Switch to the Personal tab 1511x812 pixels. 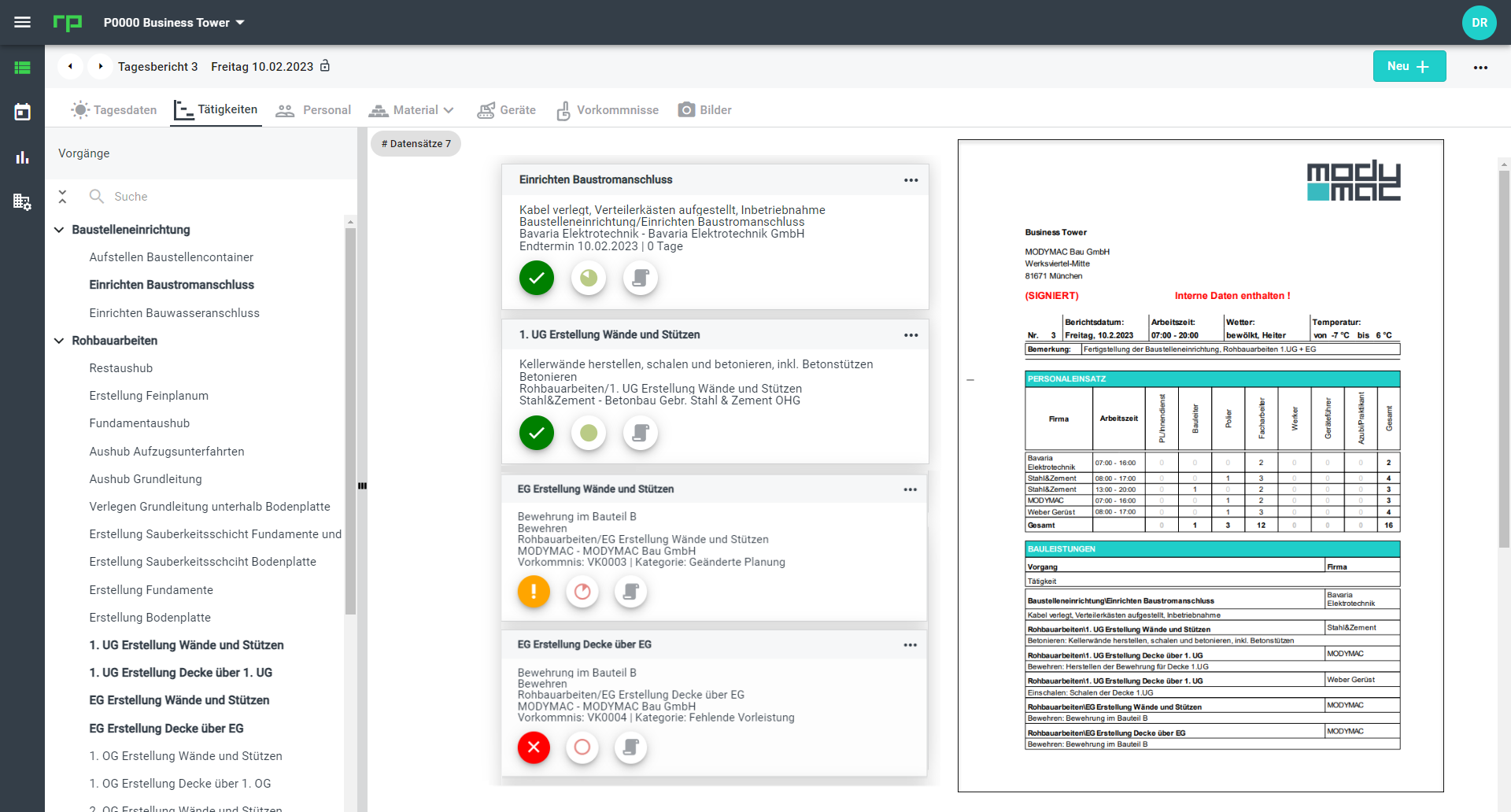coord(313,110)
